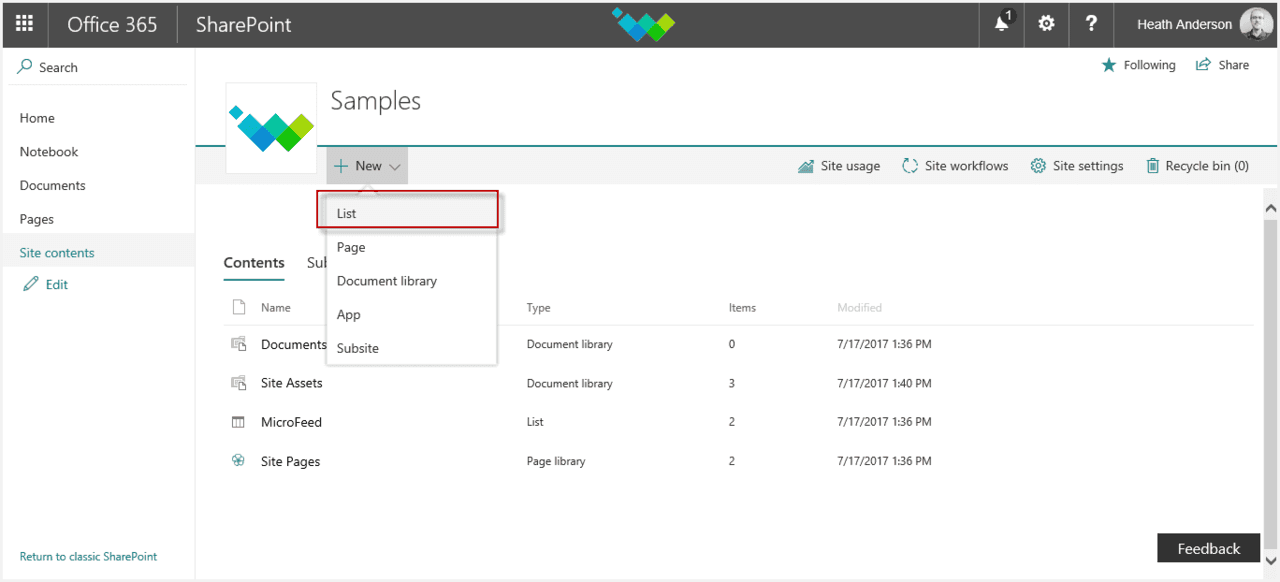Open Documents in left navigation
The width and height of the screenshot is (1280, 582).
[x=53, y=185]
